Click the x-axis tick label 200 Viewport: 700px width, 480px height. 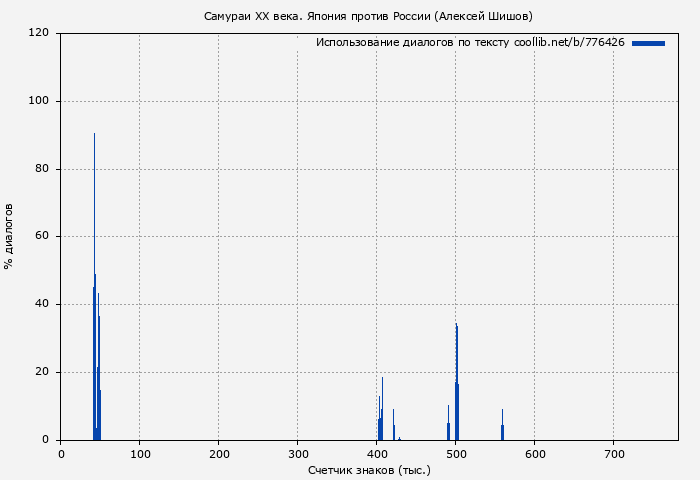(x=218, y=454)
